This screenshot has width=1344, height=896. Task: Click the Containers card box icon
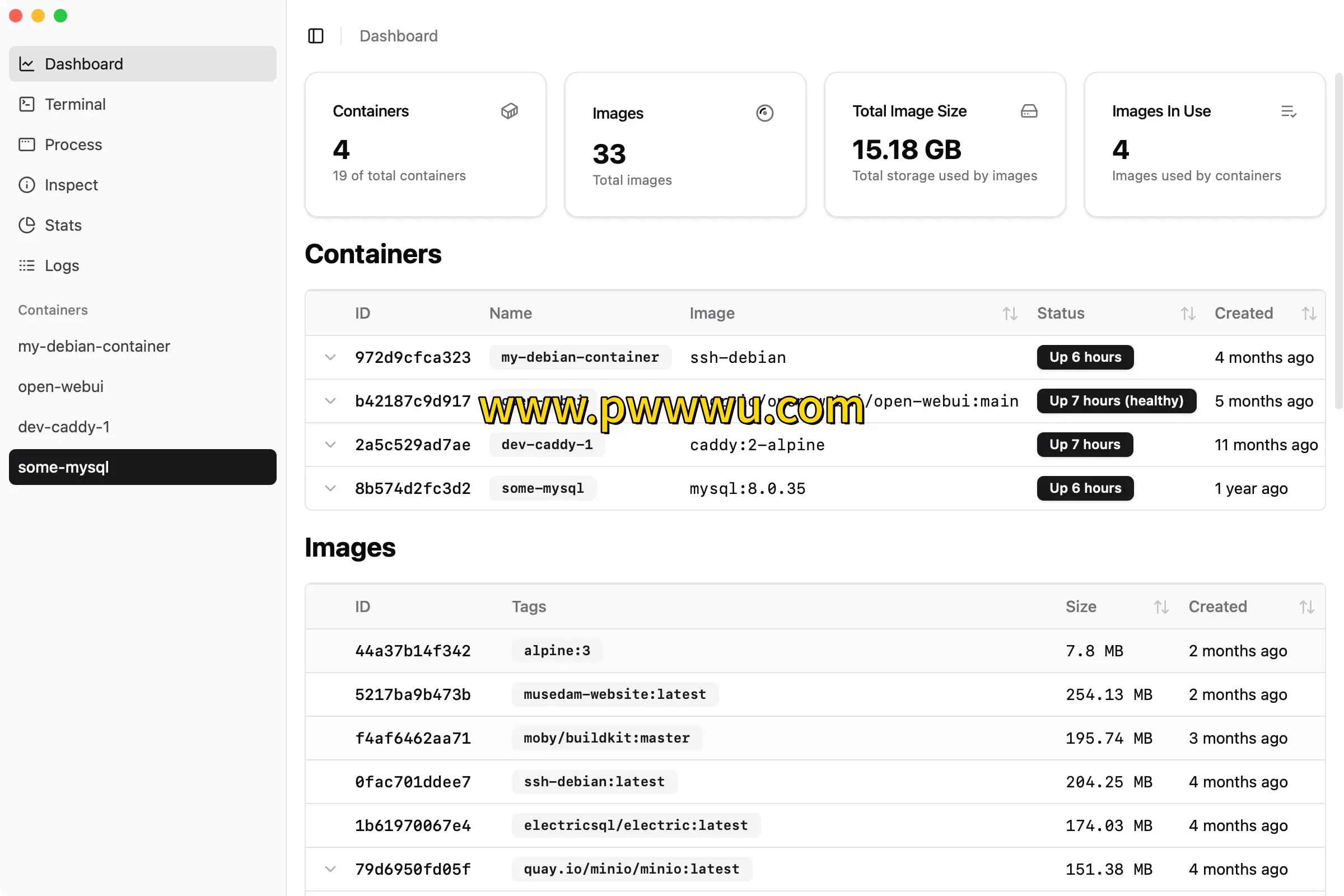click(509, 111)
